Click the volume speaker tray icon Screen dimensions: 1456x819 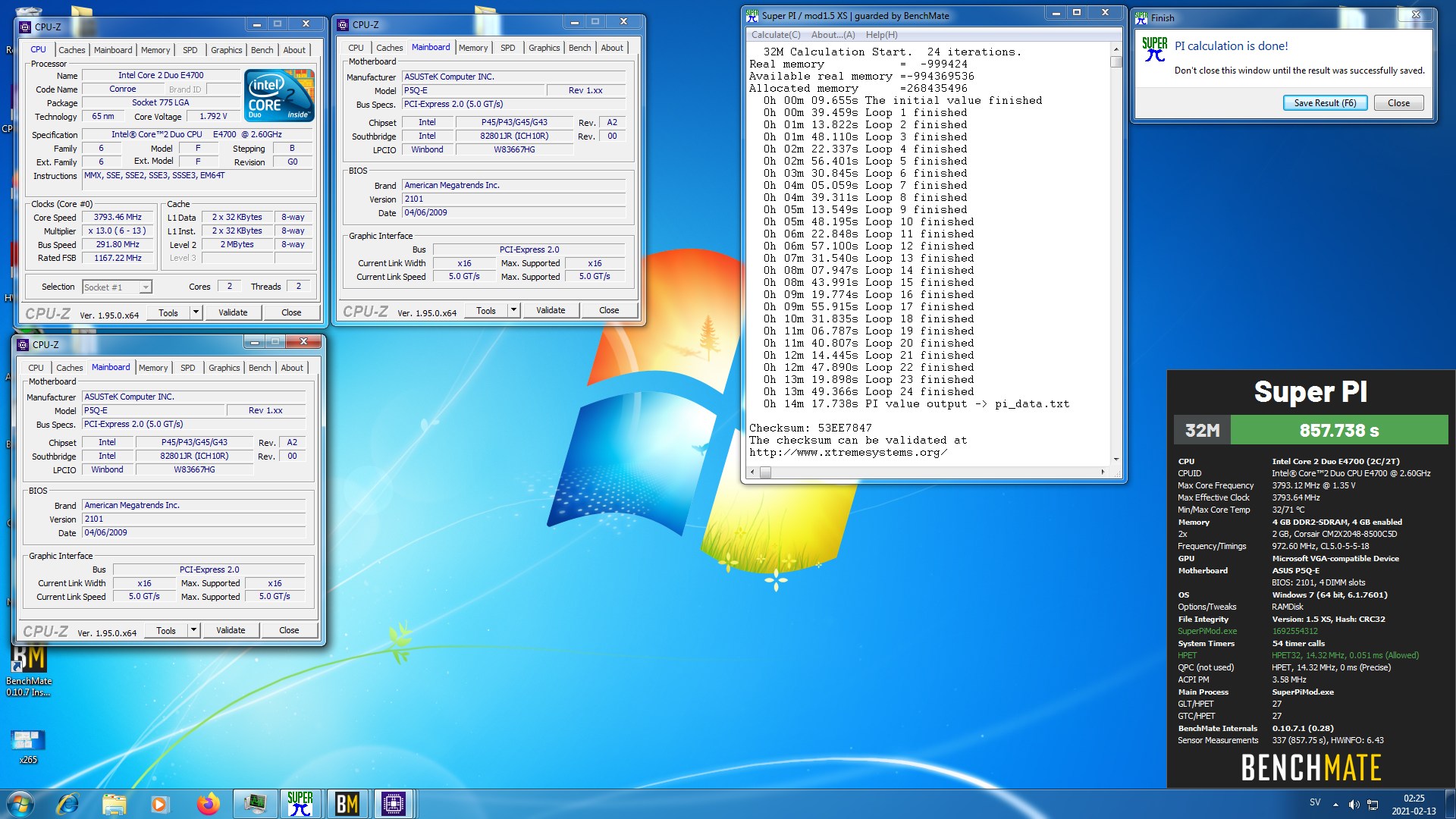tap(1354, 804)
